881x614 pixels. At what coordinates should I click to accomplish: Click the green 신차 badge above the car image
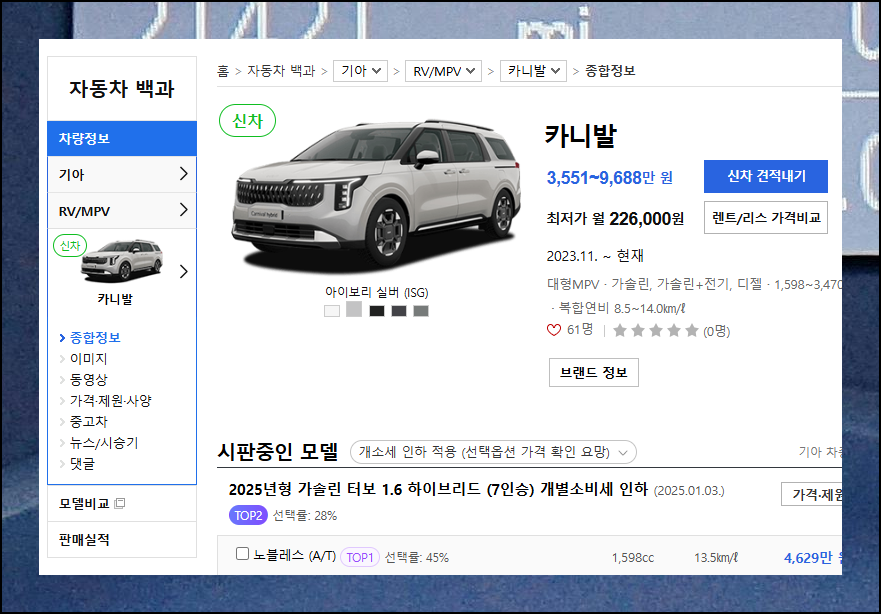point(247,121)
